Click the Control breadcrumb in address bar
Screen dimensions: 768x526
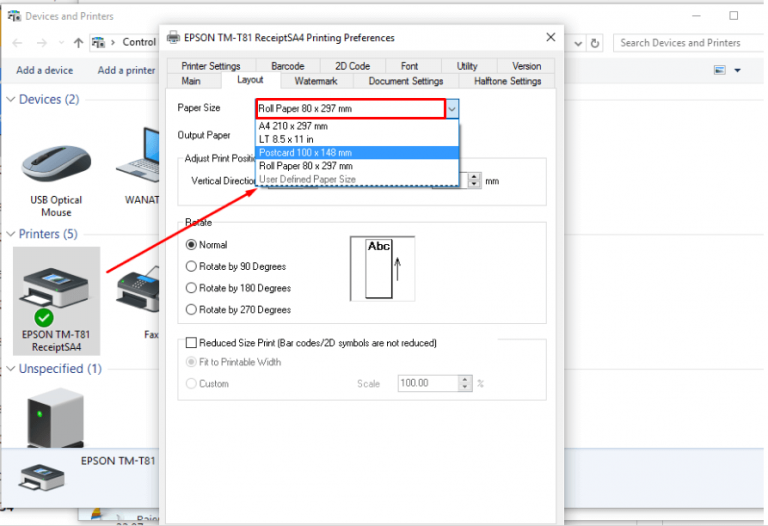coord(139,42)
